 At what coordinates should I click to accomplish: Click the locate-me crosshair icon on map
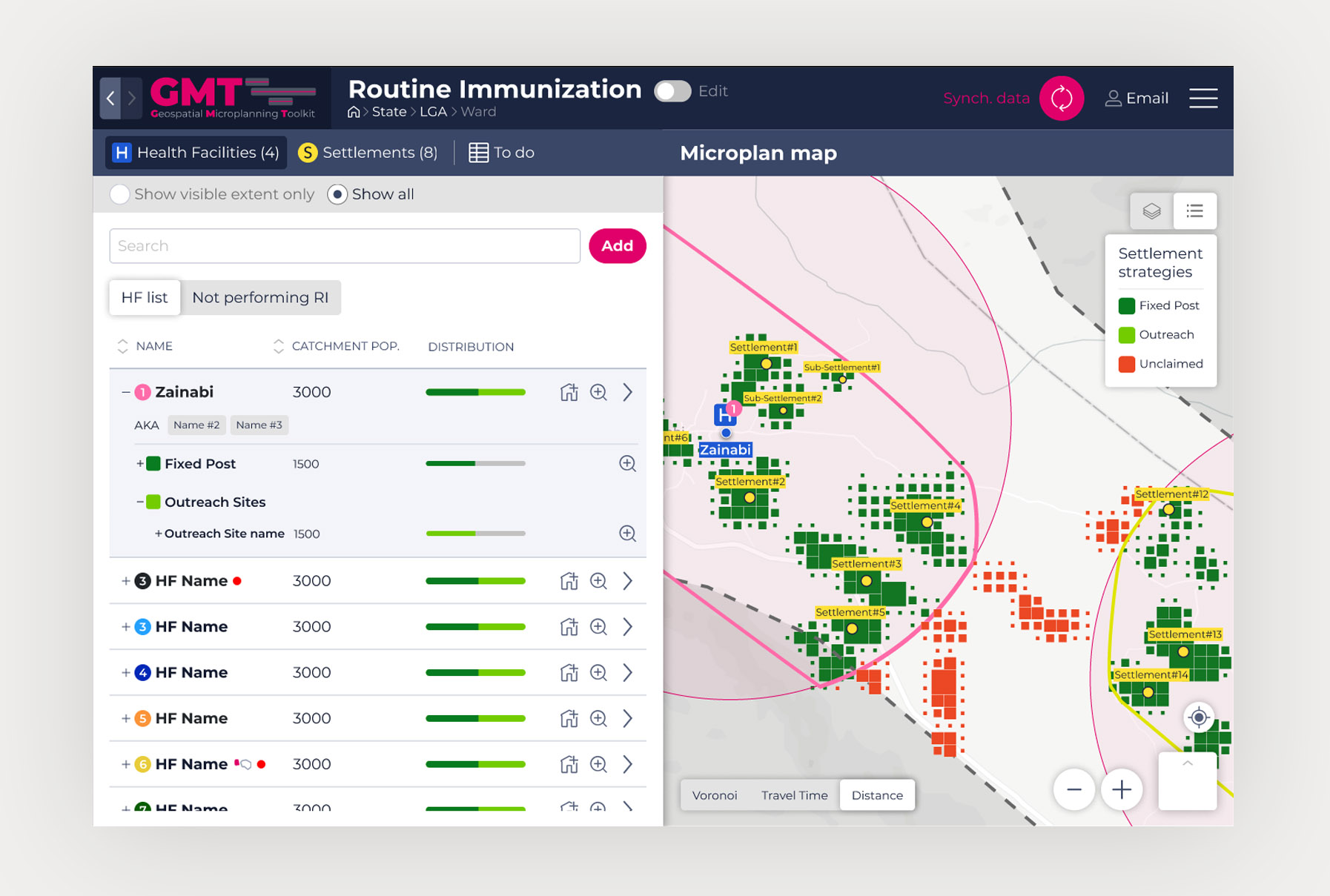[1198, 717]
